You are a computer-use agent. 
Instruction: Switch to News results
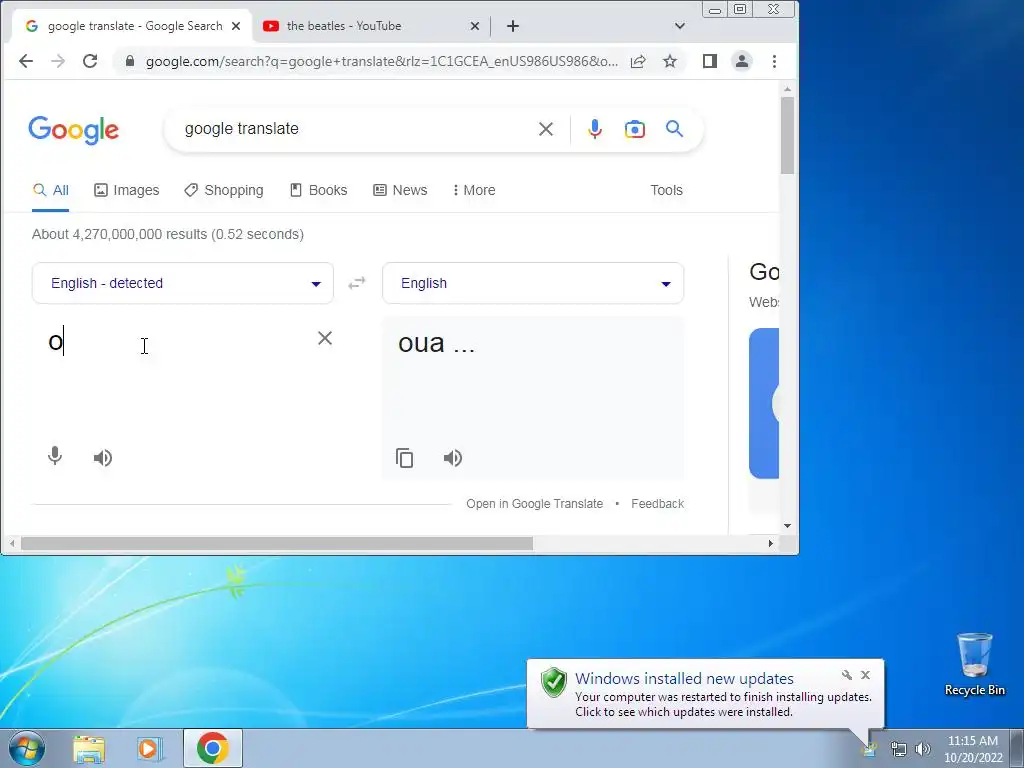(x=400, y=190)
